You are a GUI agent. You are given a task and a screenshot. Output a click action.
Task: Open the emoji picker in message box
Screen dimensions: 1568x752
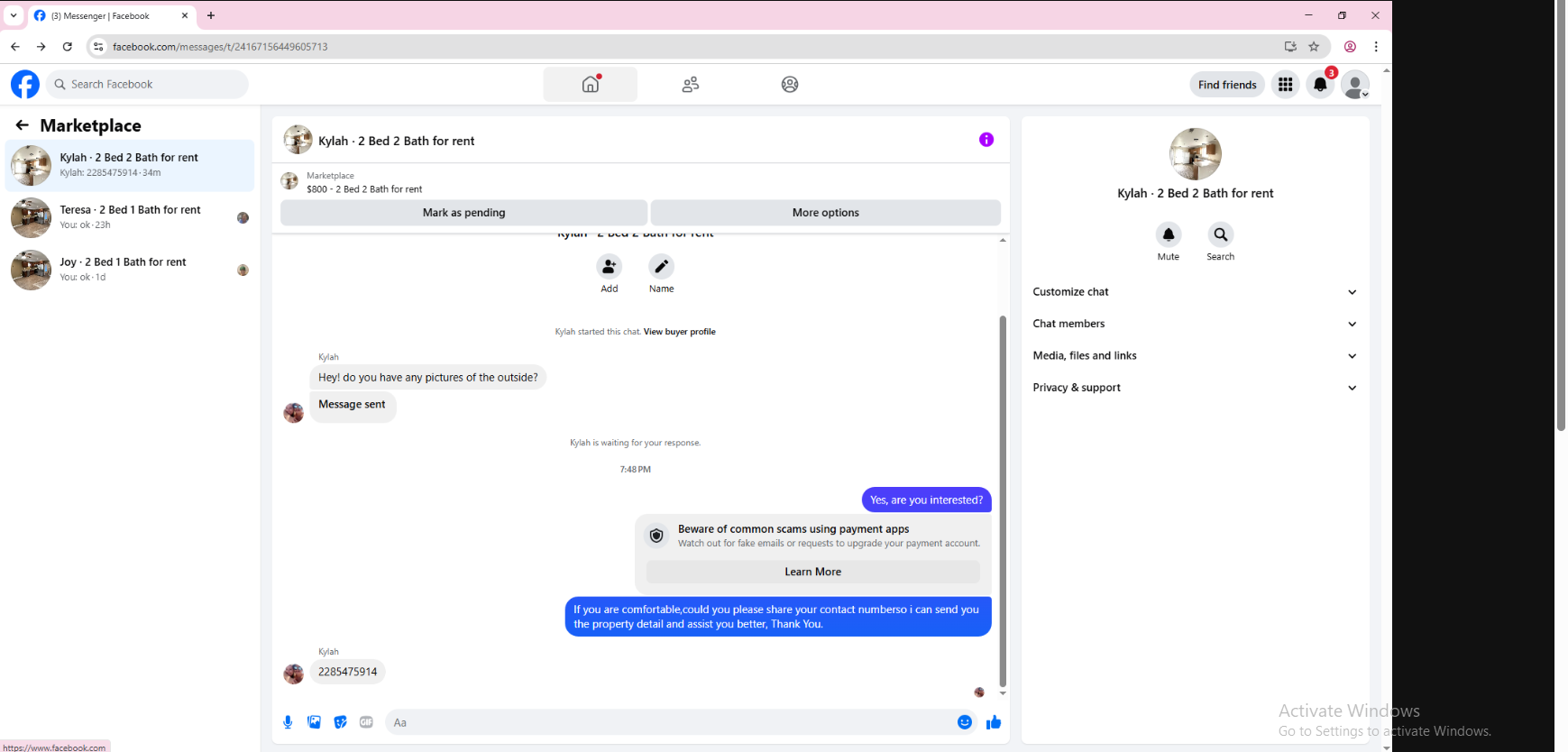[x=965, y=722]
